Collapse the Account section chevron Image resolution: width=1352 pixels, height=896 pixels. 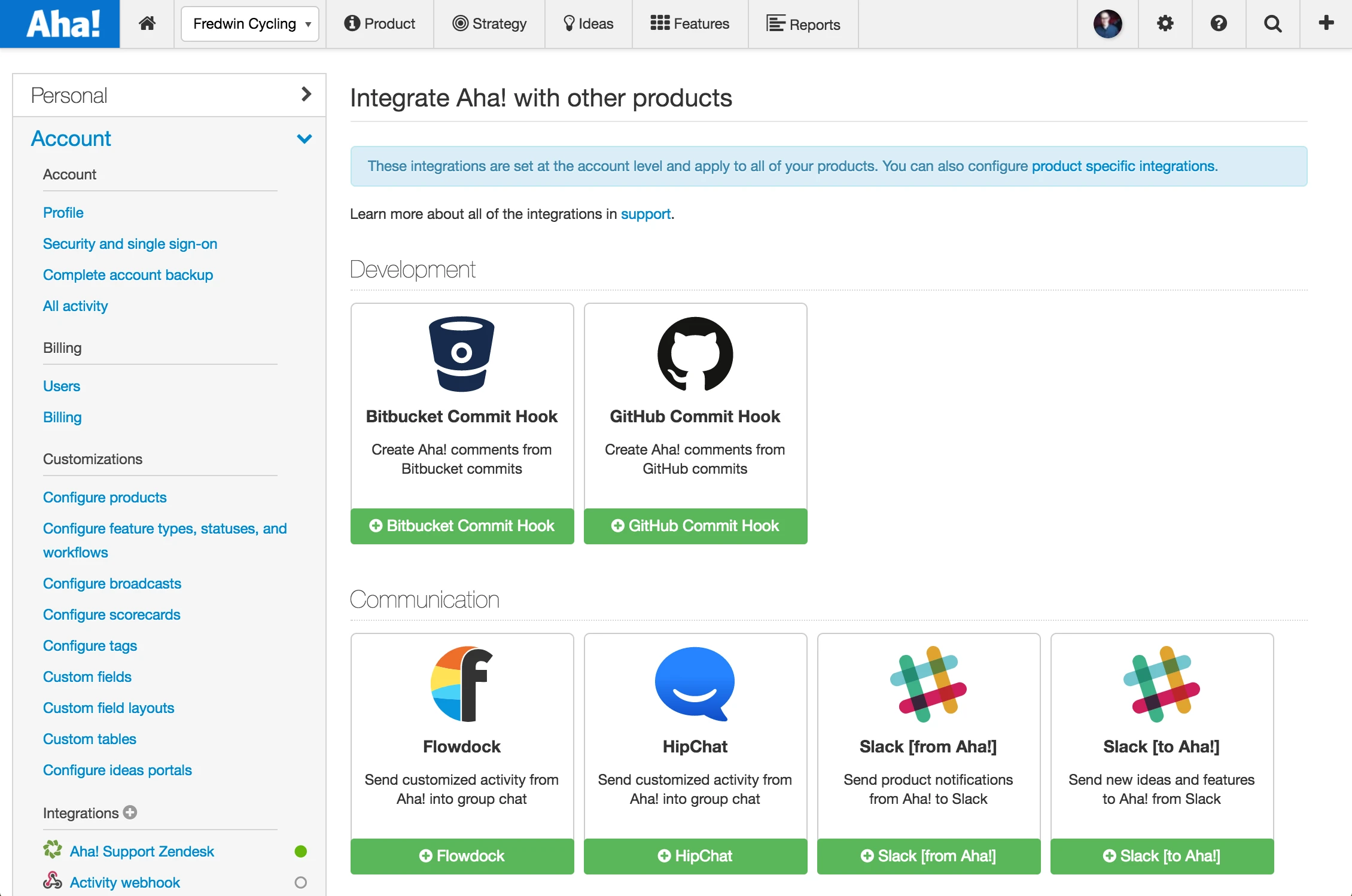[x=304, y=139]
